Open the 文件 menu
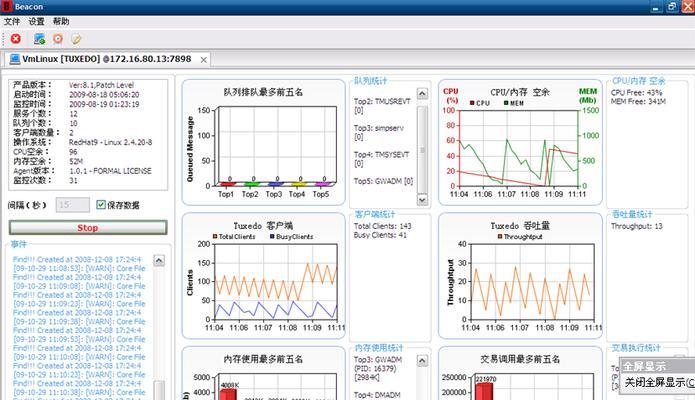Viewport: 695px width, 400px height. tap(12, 21)
